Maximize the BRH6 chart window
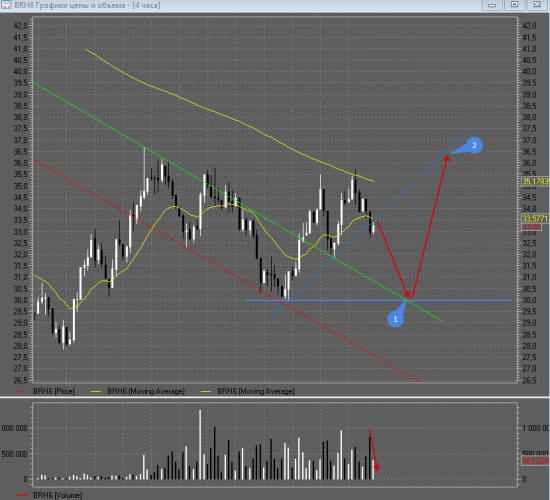This screenshot has width=550, height=500. (514, 5)
